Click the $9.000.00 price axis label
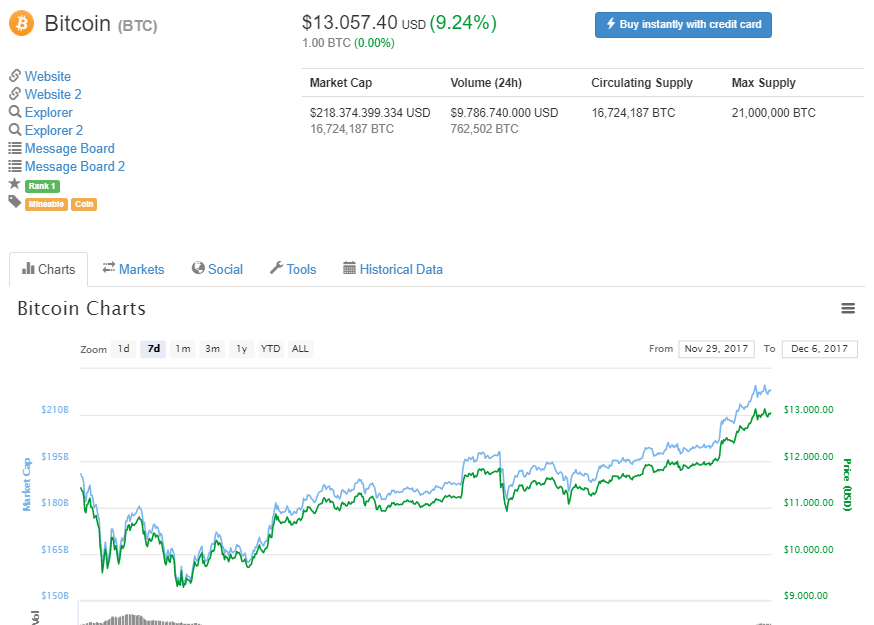Image resolution: width=874 pixels, height=625 pixels. click(x=806, y=596)
